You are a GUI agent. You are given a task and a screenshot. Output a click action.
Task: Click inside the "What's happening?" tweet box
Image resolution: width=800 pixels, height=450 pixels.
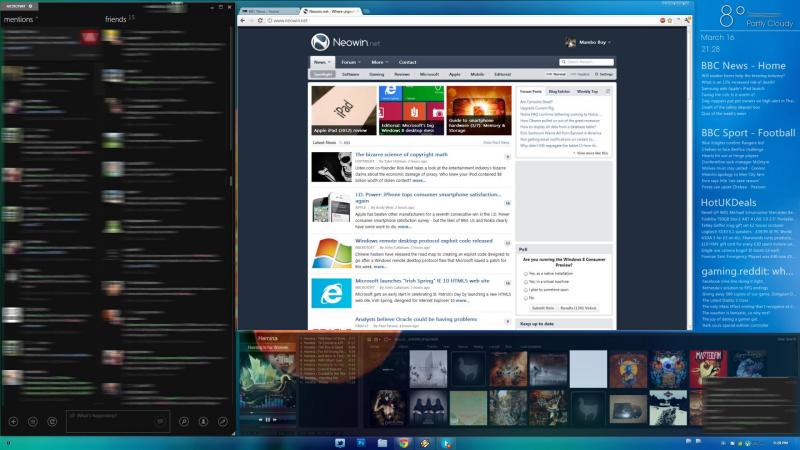(117, 421)
